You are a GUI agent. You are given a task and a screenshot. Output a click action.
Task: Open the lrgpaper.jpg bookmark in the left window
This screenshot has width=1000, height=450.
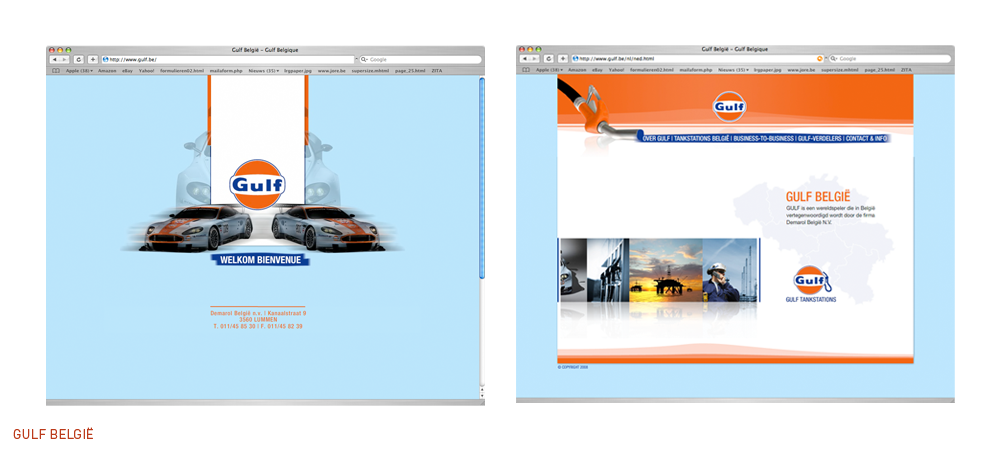point(298,71)
